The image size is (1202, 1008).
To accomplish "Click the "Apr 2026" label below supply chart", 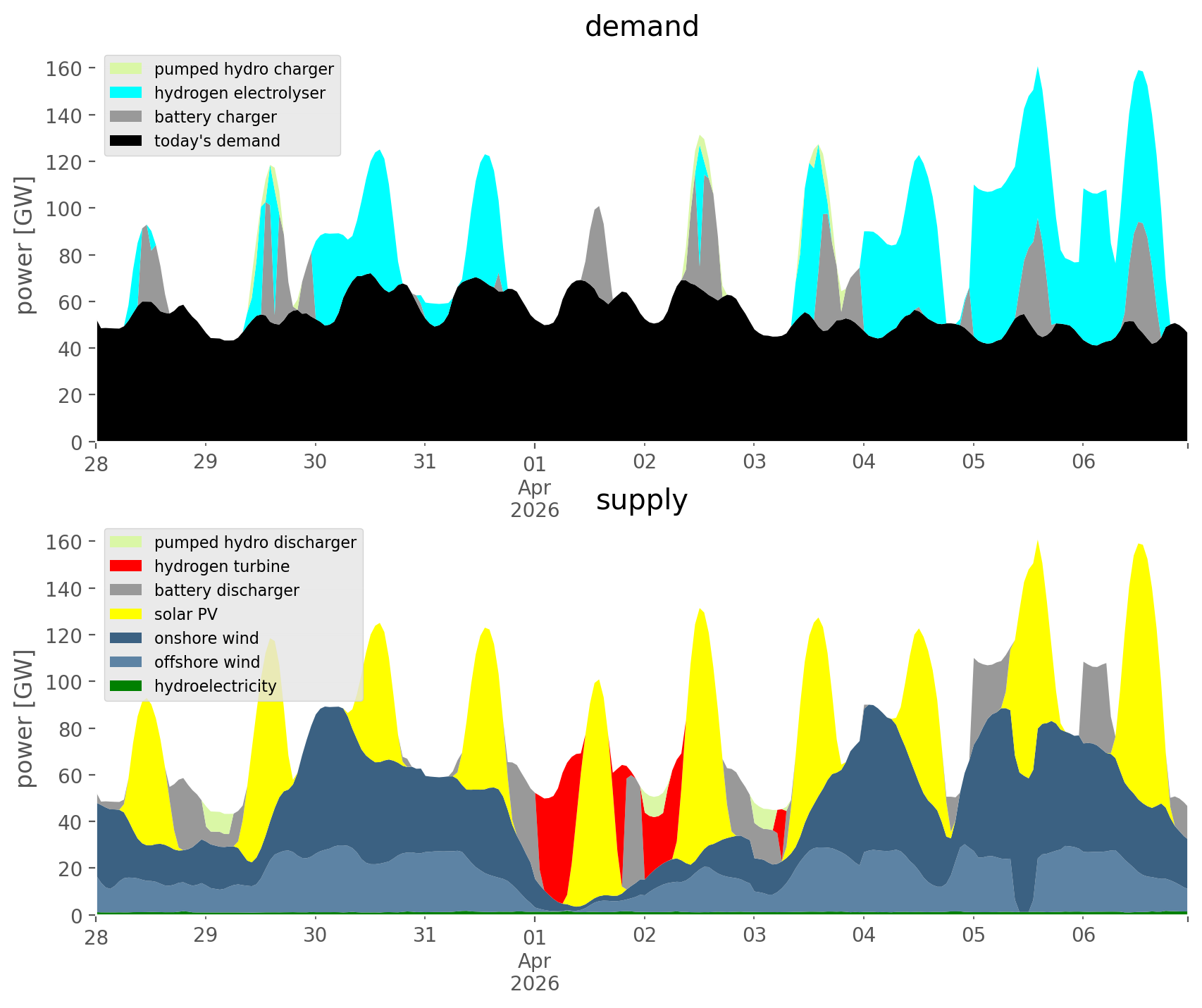I will 535,972.
